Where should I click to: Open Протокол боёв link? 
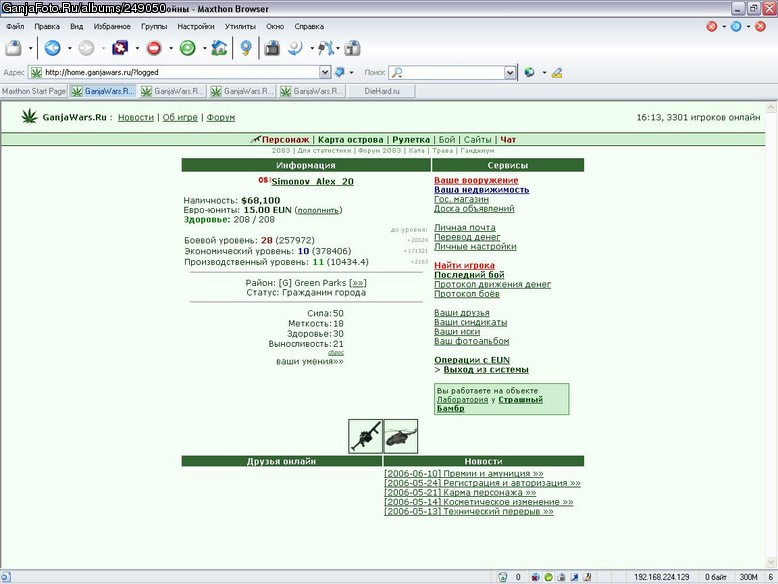(x=467, y=294)
